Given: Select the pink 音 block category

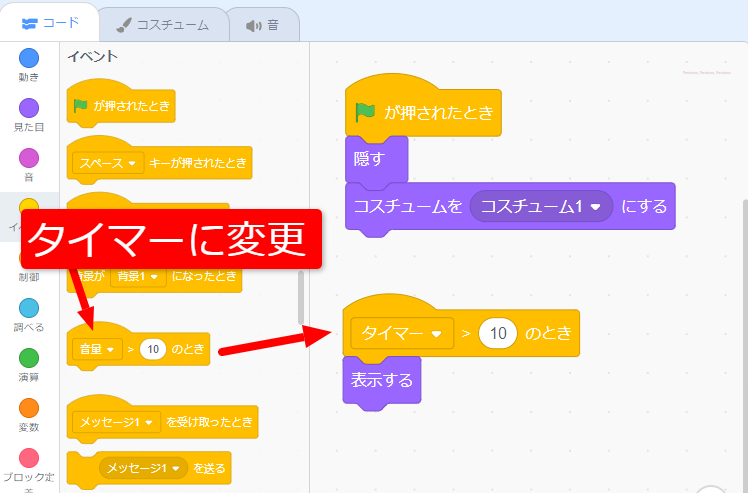Looking at the screenshot, I should click(29, 166).
